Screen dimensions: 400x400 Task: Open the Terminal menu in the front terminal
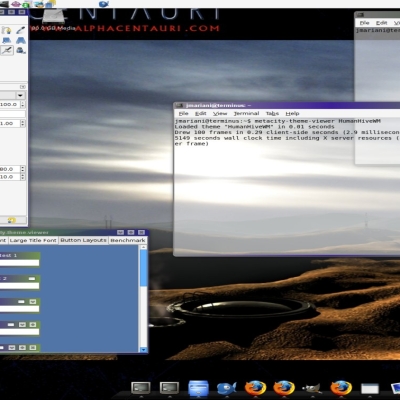[x=246, y=113]
